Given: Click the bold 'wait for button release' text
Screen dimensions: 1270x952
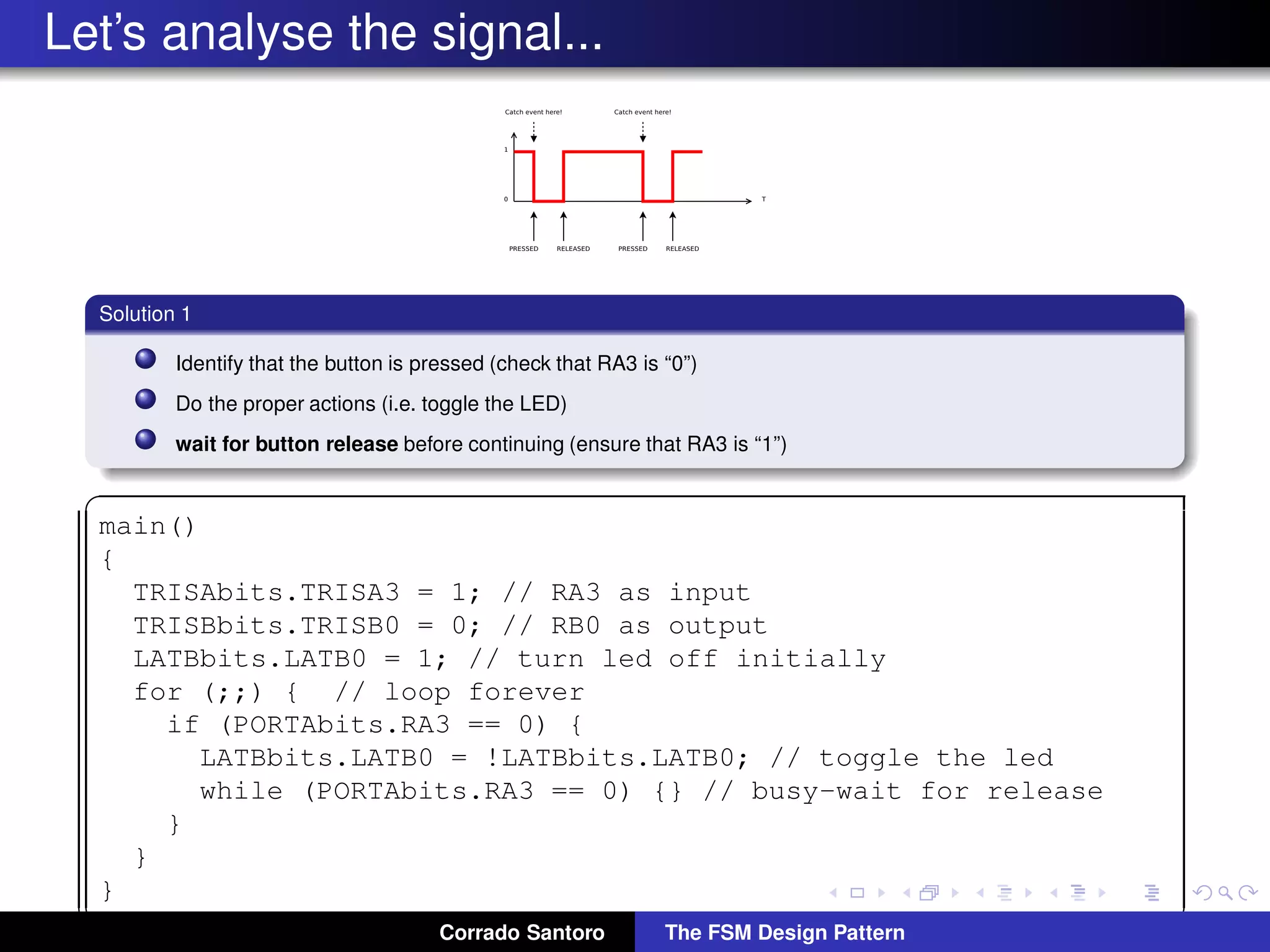Looking at the screenshot, I should click(286, 444).
